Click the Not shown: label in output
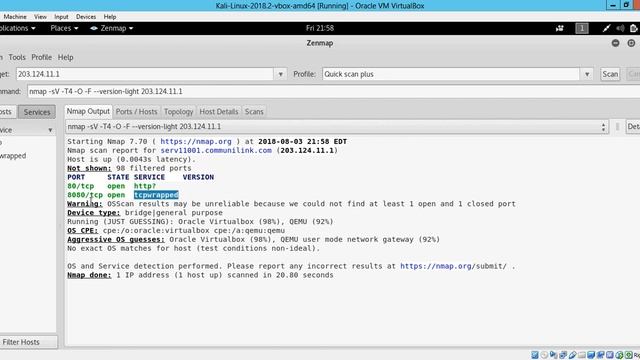The height and width of the screenshot is (360, 640). coord(89,168)
